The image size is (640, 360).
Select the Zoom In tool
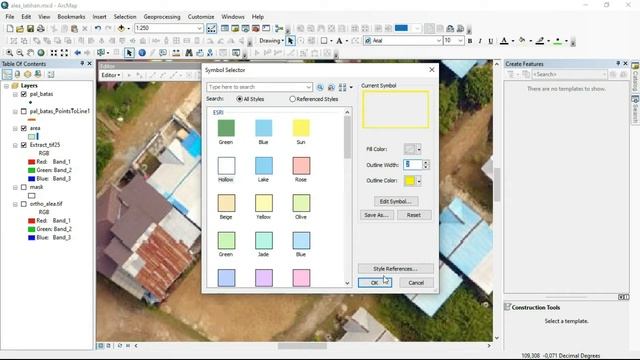pyautogui.click(x=9, y=53)
